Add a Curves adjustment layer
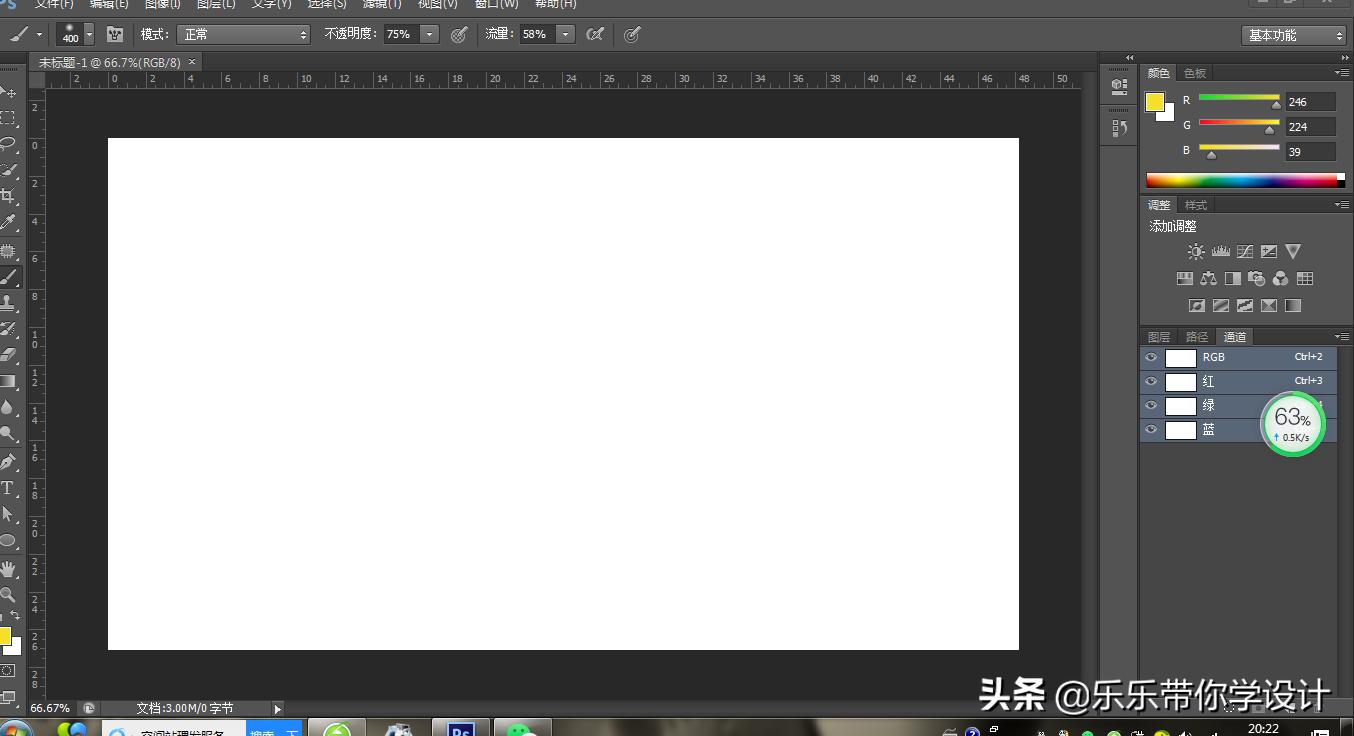Screen dimensions: 1354x736 pyautogui.click(x=1245, y=251)
